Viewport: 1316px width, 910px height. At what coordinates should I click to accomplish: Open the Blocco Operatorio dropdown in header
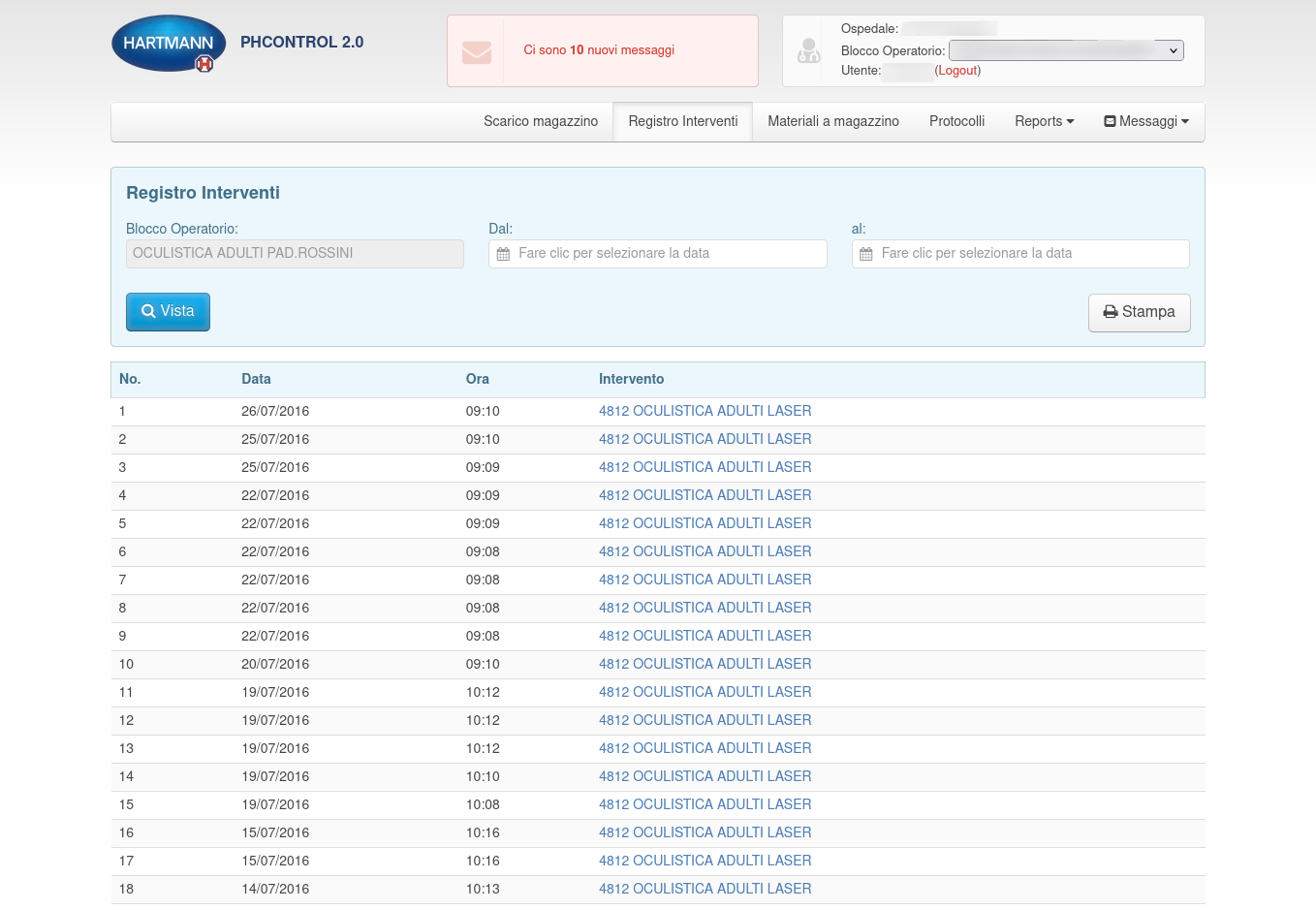[x=1066, y=50]
